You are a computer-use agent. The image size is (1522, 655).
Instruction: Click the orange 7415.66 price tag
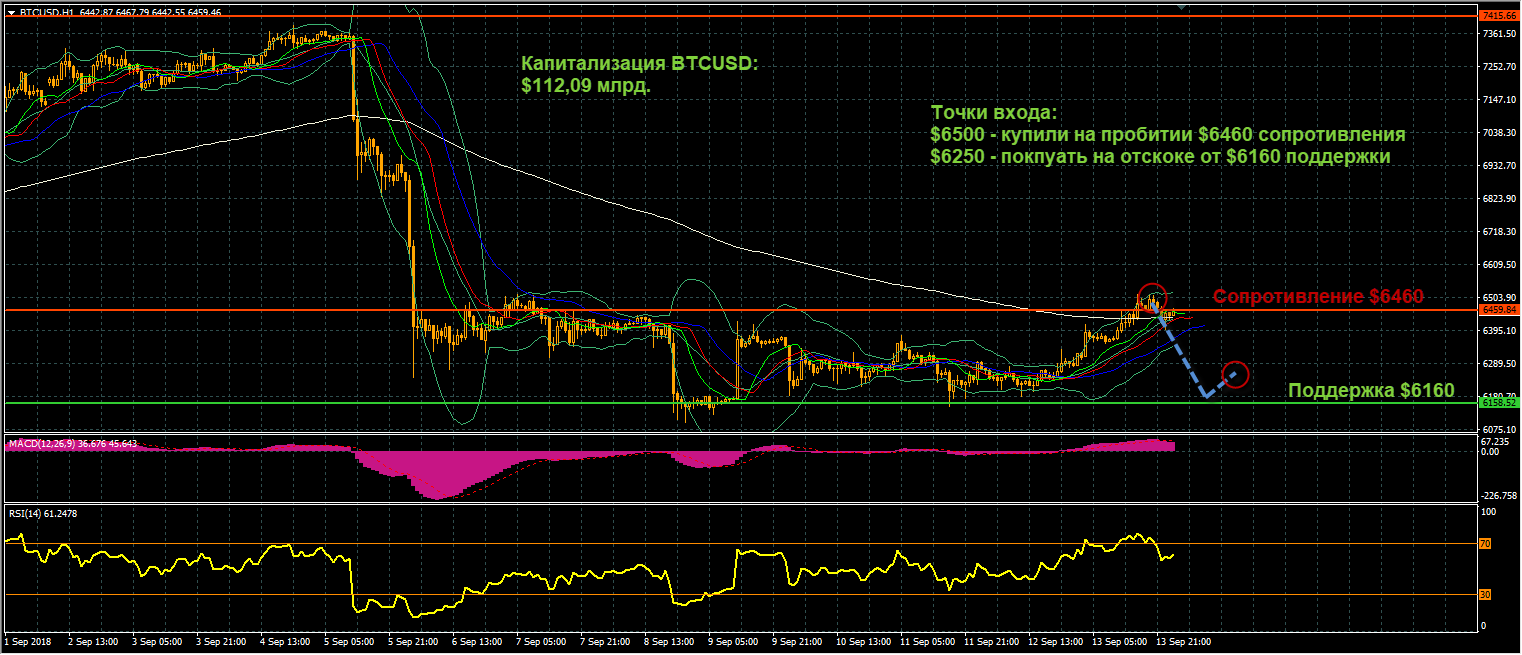pyautogui.click(x=1498, y=16)
